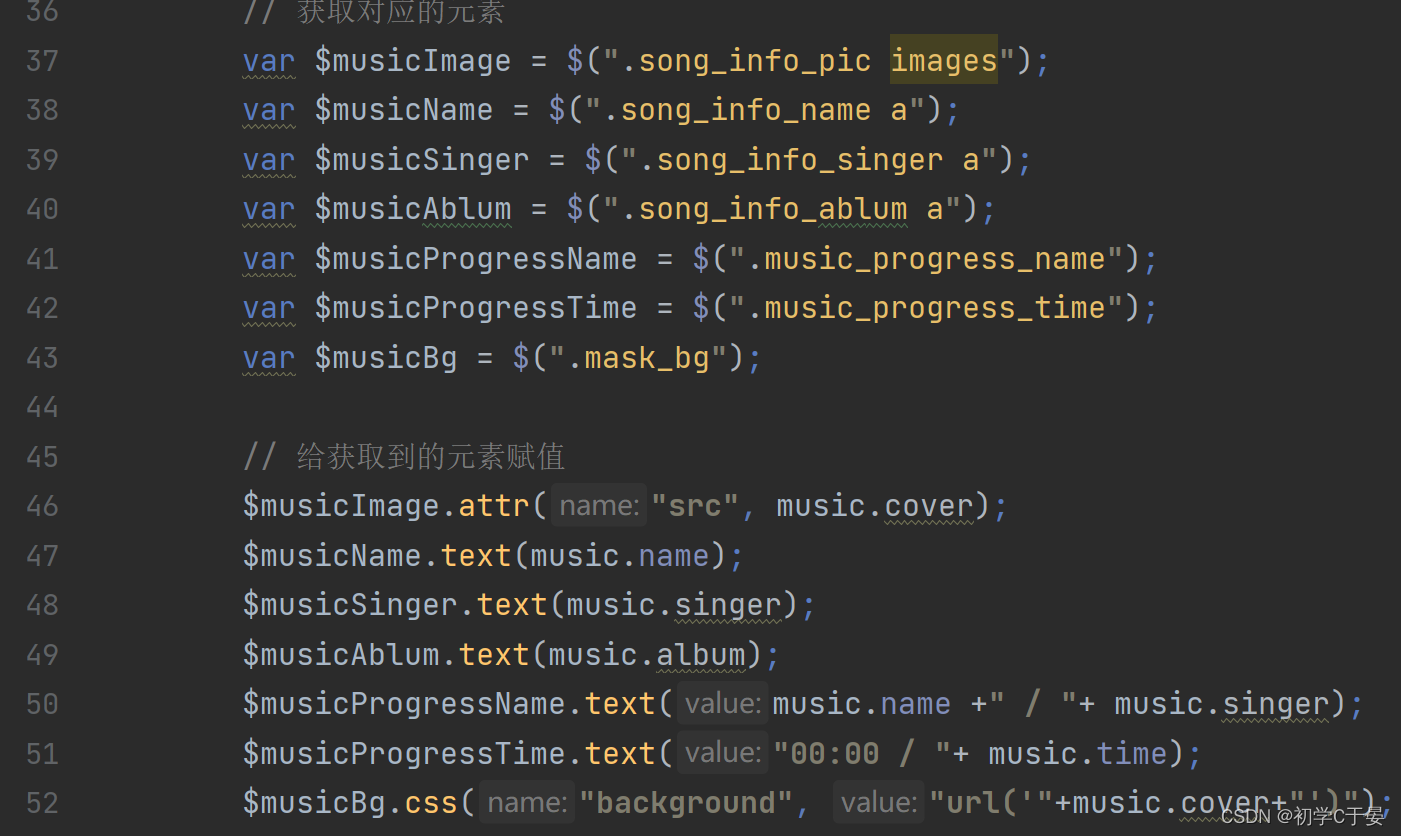Click the ".mask_bg" selector string
The image size is (1401, 836).
click(x=638, y=358)
